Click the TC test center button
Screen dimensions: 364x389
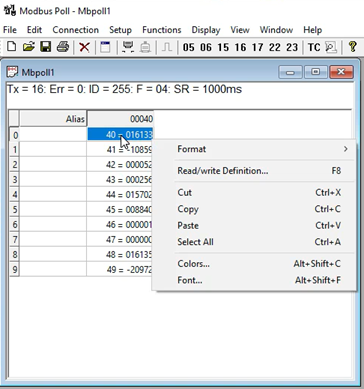tap(314, 47)
